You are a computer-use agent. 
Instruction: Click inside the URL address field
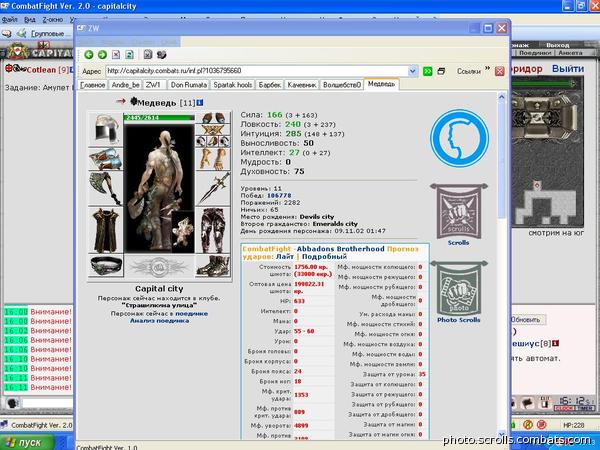pyautogui.click(x=257, y=71)
